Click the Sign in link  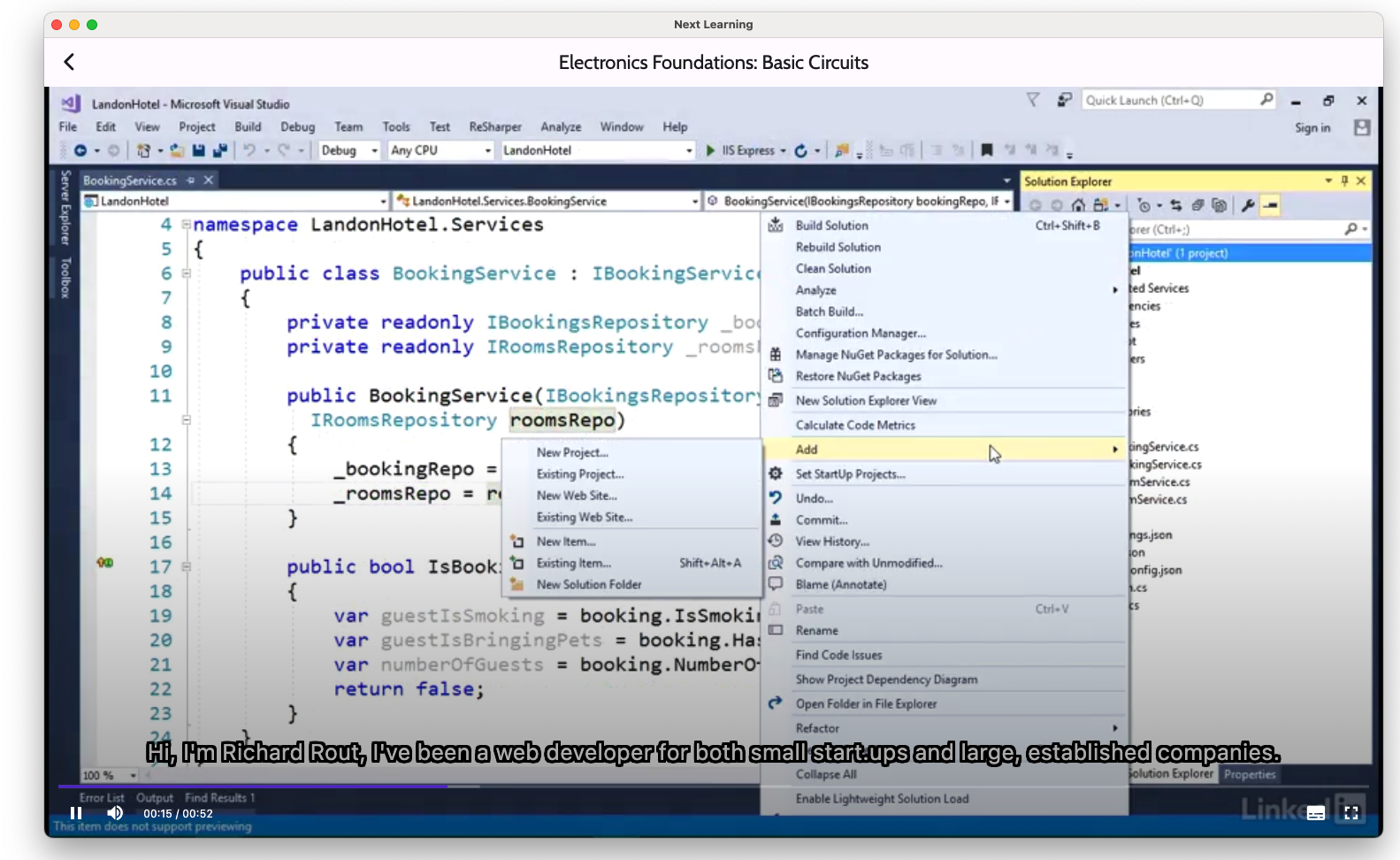coord(1312,128)
